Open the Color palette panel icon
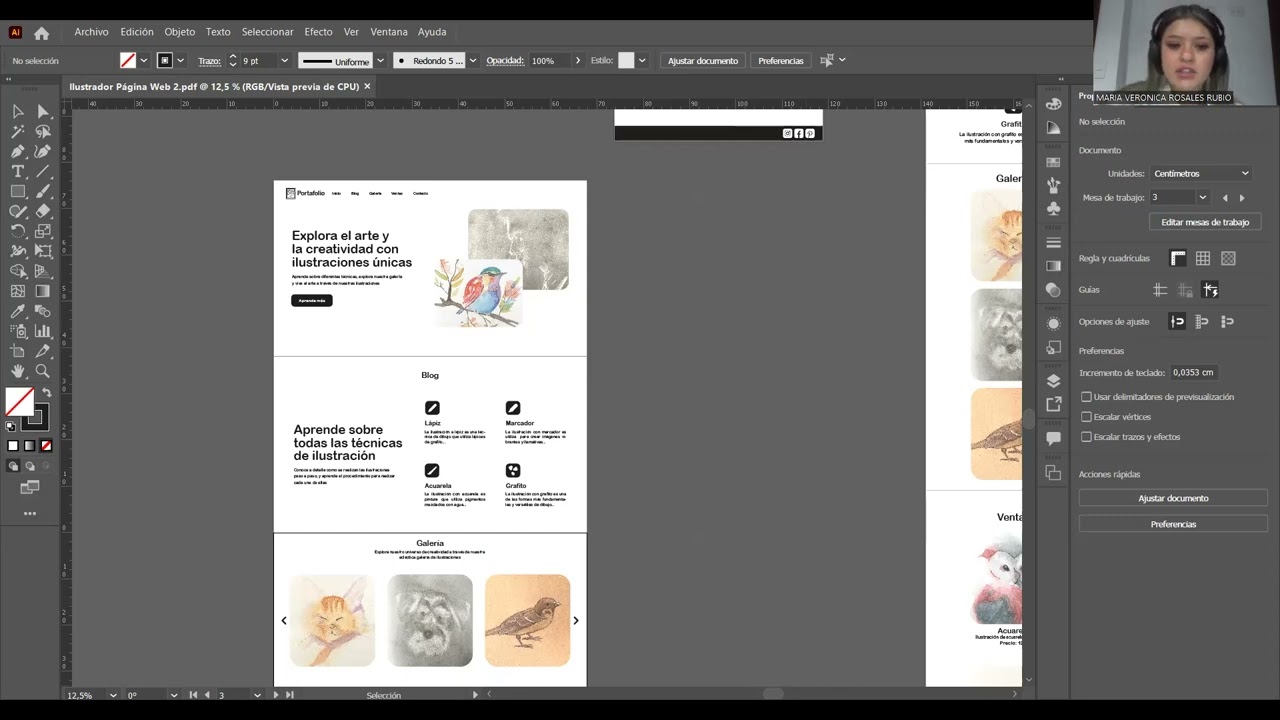Image resolution: width=1280 pixels, height=720 pixels. (x=1053, y=104)
